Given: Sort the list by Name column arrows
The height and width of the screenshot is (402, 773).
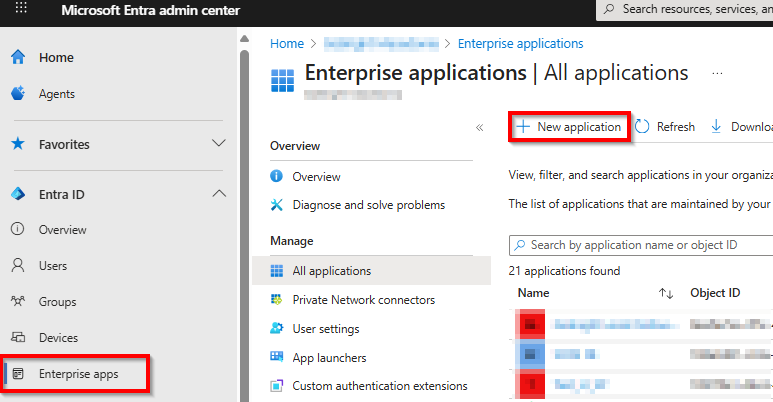Looking at the screenshot, I should pos(666,293).
